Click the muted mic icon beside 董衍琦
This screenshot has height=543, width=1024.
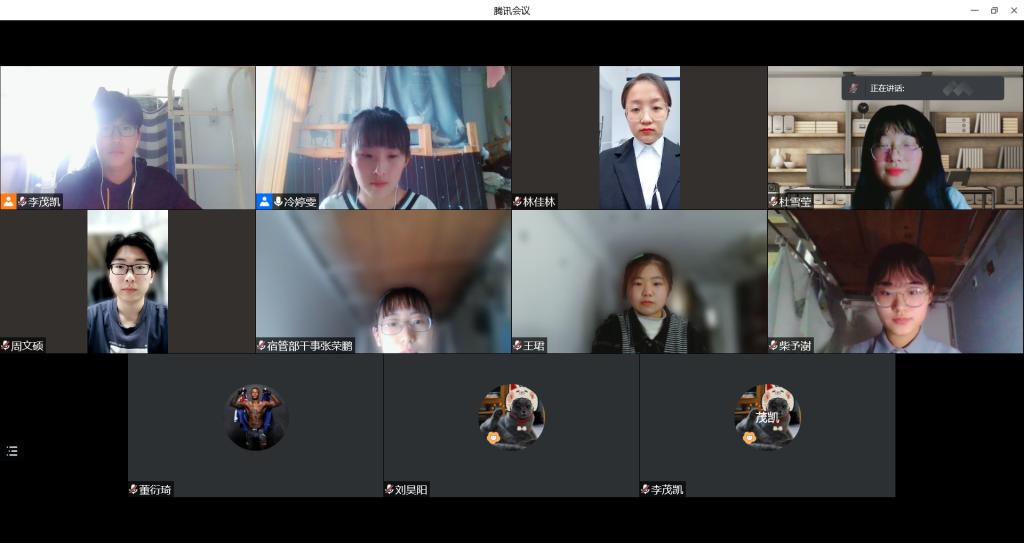point(134,489)
